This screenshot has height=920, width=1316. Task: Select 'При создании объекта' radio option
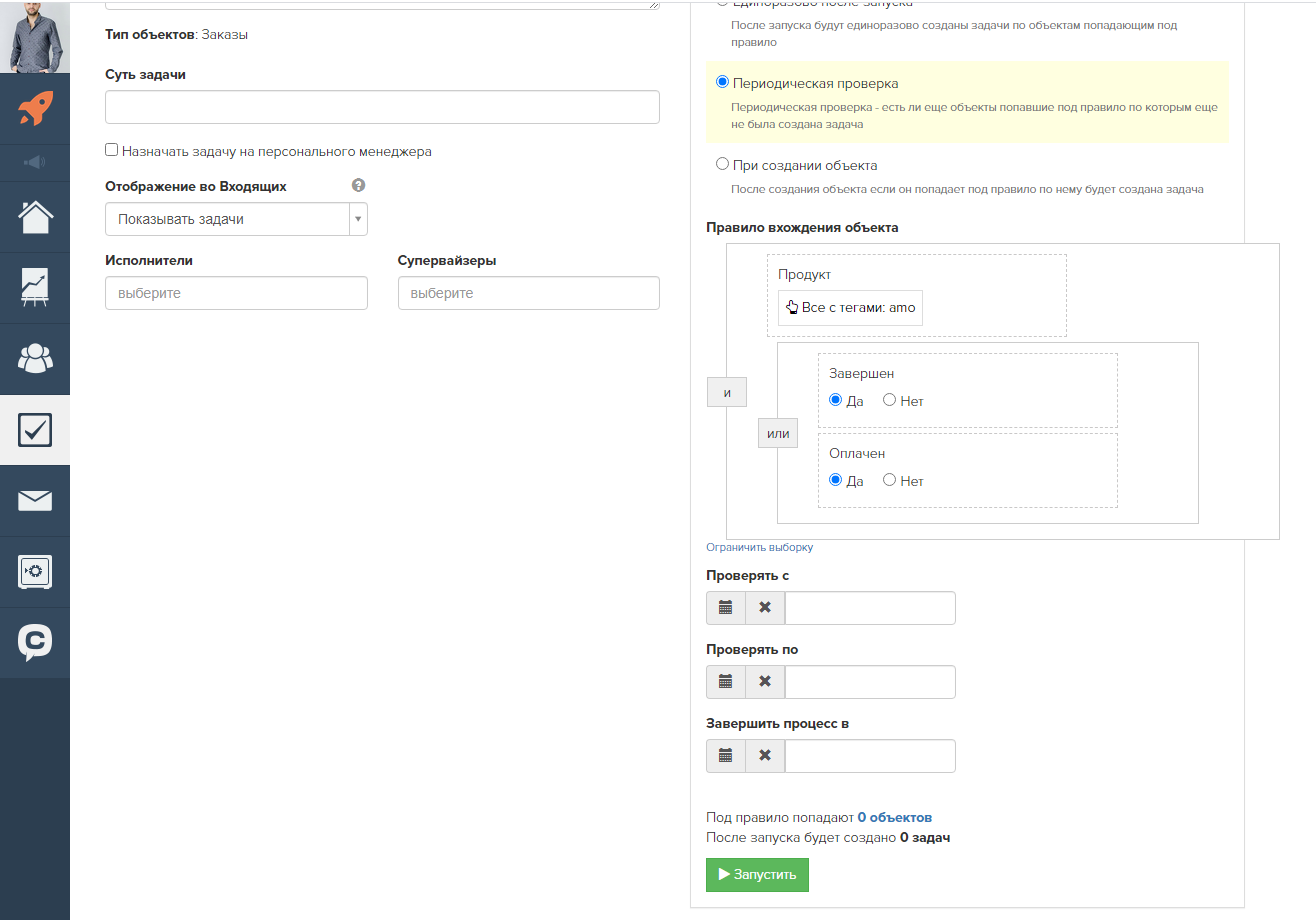click(722, 165)
